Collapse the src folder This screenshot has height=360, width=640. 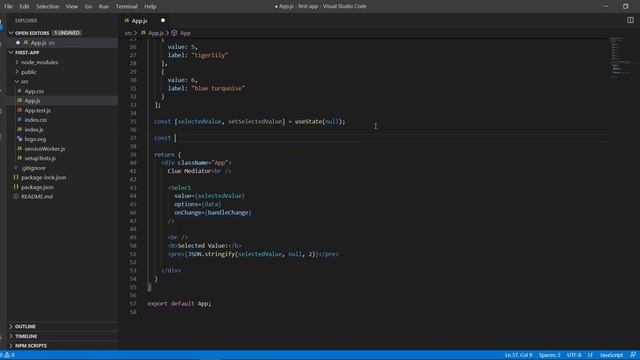[x=24, y=82]
